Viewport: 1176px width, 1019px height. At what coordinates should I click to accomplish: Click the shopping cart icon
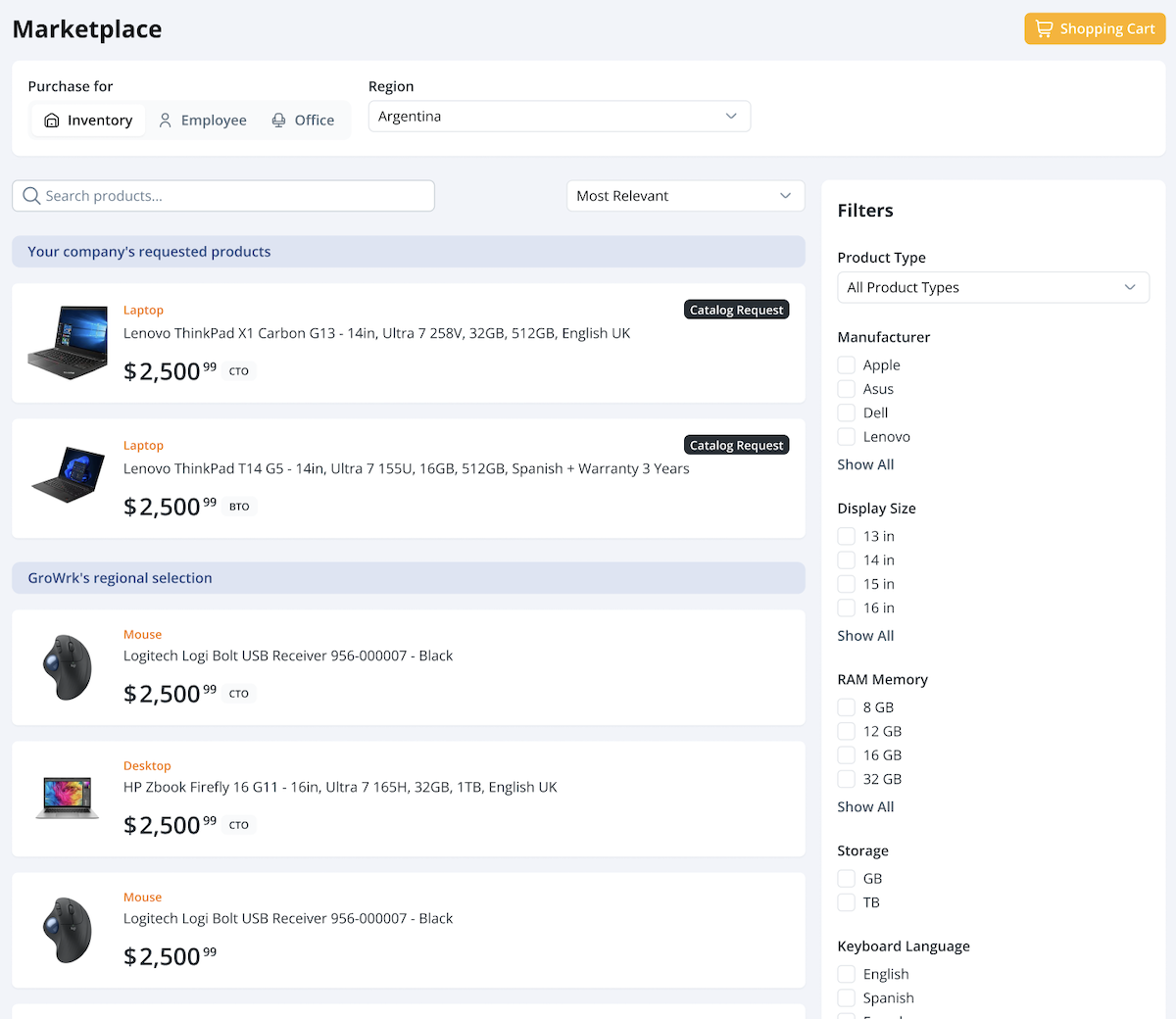point(1044,29)
